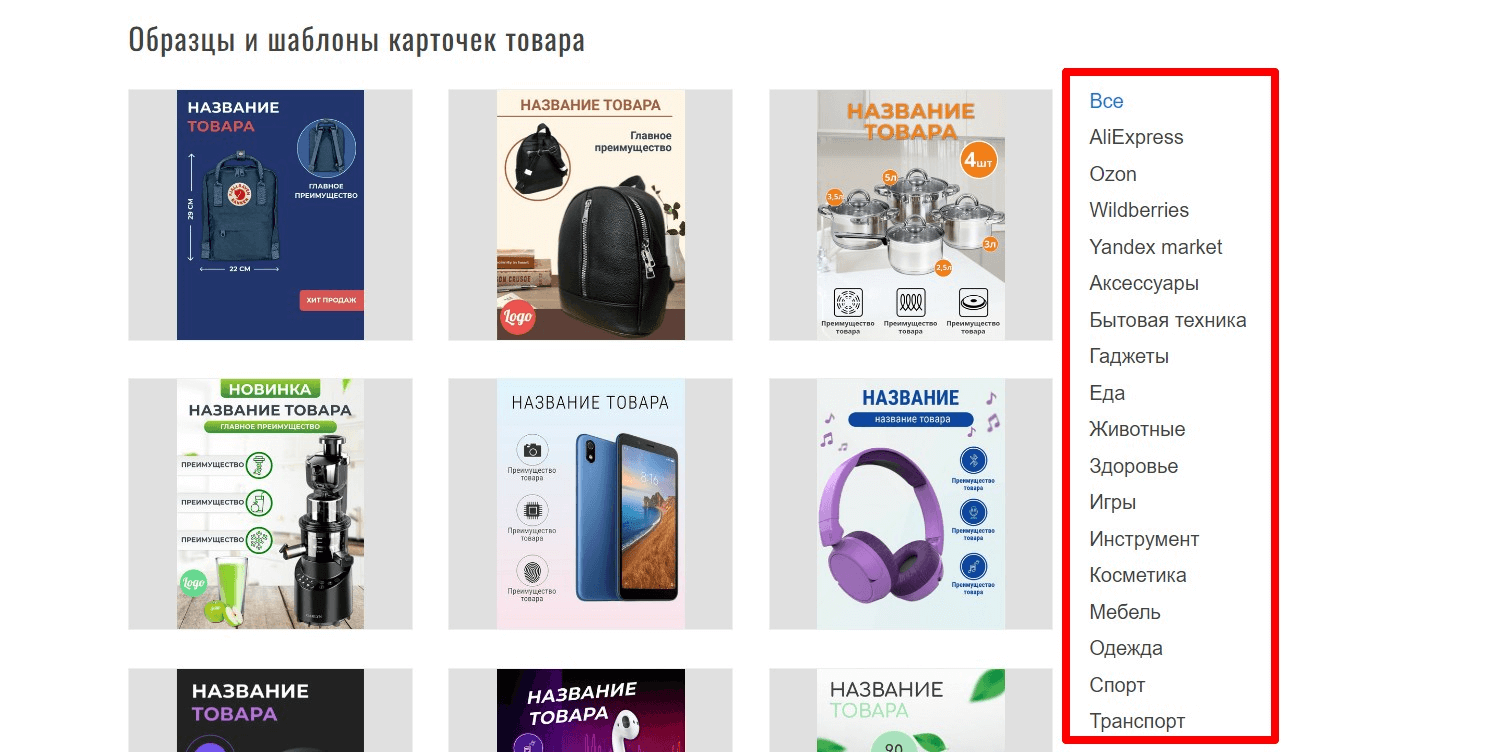
Task: Show Животные templates
Action: [1137, 429]
